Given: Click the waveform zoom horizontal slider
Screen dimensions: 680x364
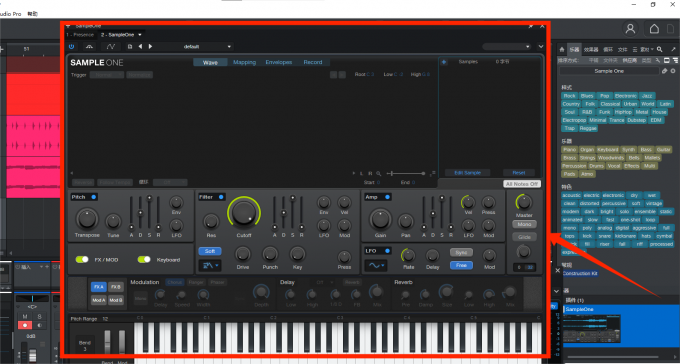Looking at the screenshot, I should point(406,174).
